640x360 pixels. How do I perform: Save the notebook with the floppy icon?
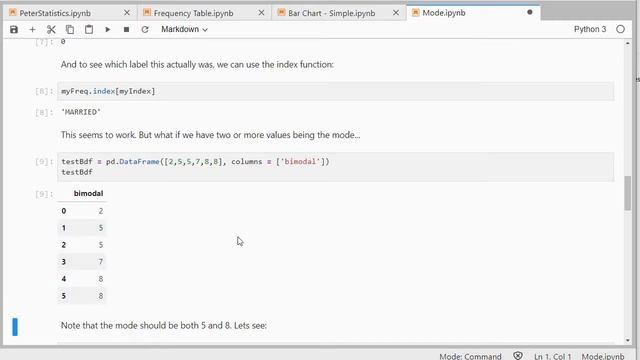14,29
